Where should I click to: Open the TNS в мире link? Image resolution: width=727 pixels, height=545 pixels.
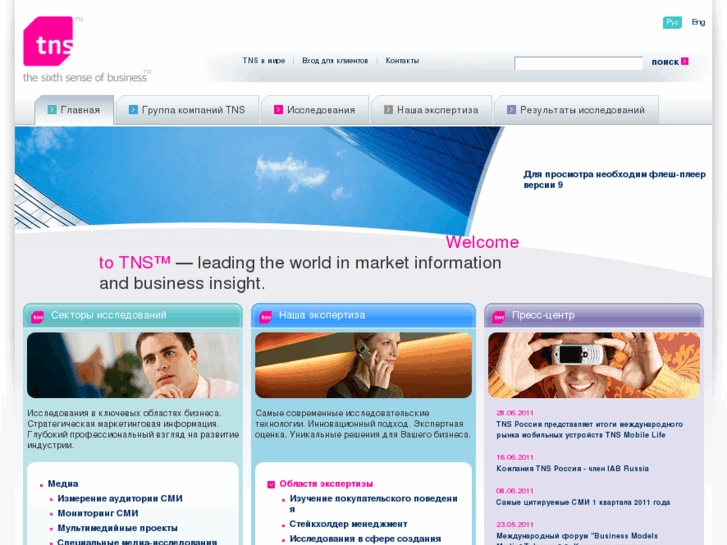[263, 61]
